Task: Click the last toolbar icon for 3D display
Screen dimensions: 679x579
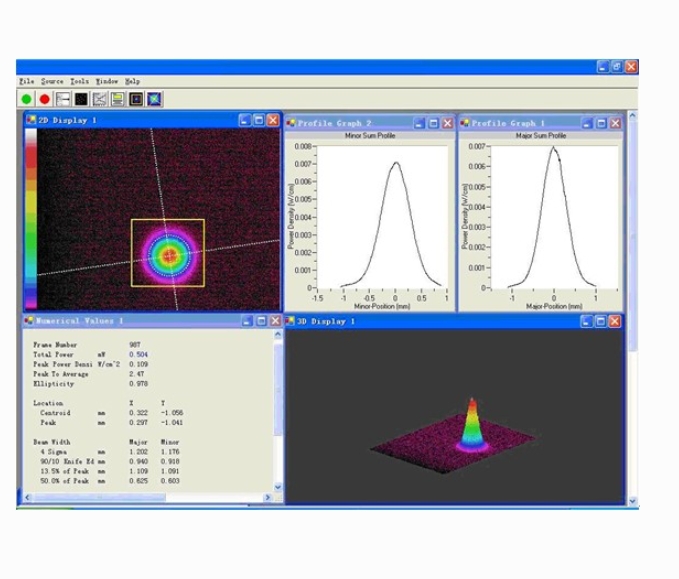Action: pyautogui.click(x=155, y=99)
